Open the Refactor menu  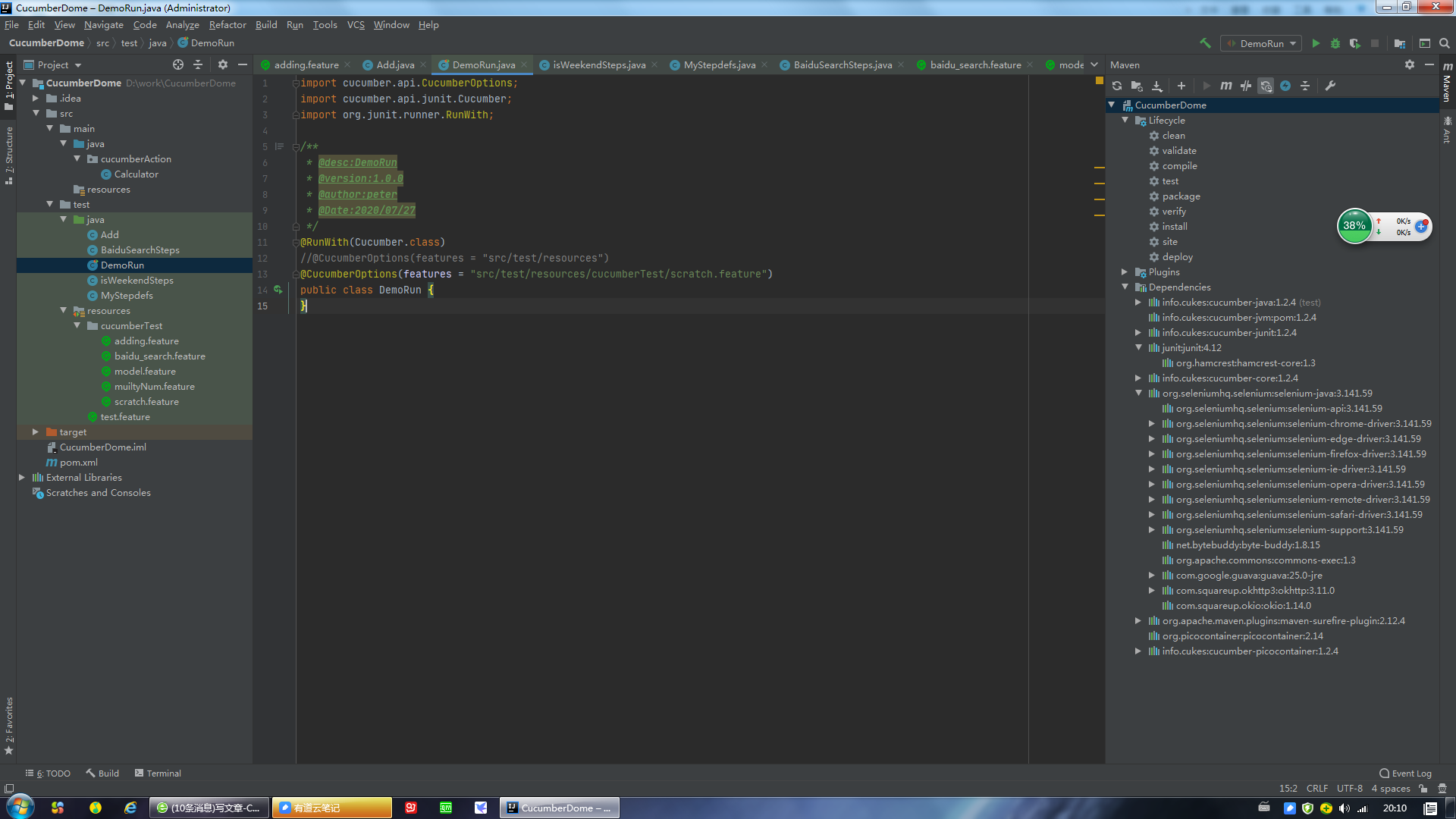coord(227,24)
